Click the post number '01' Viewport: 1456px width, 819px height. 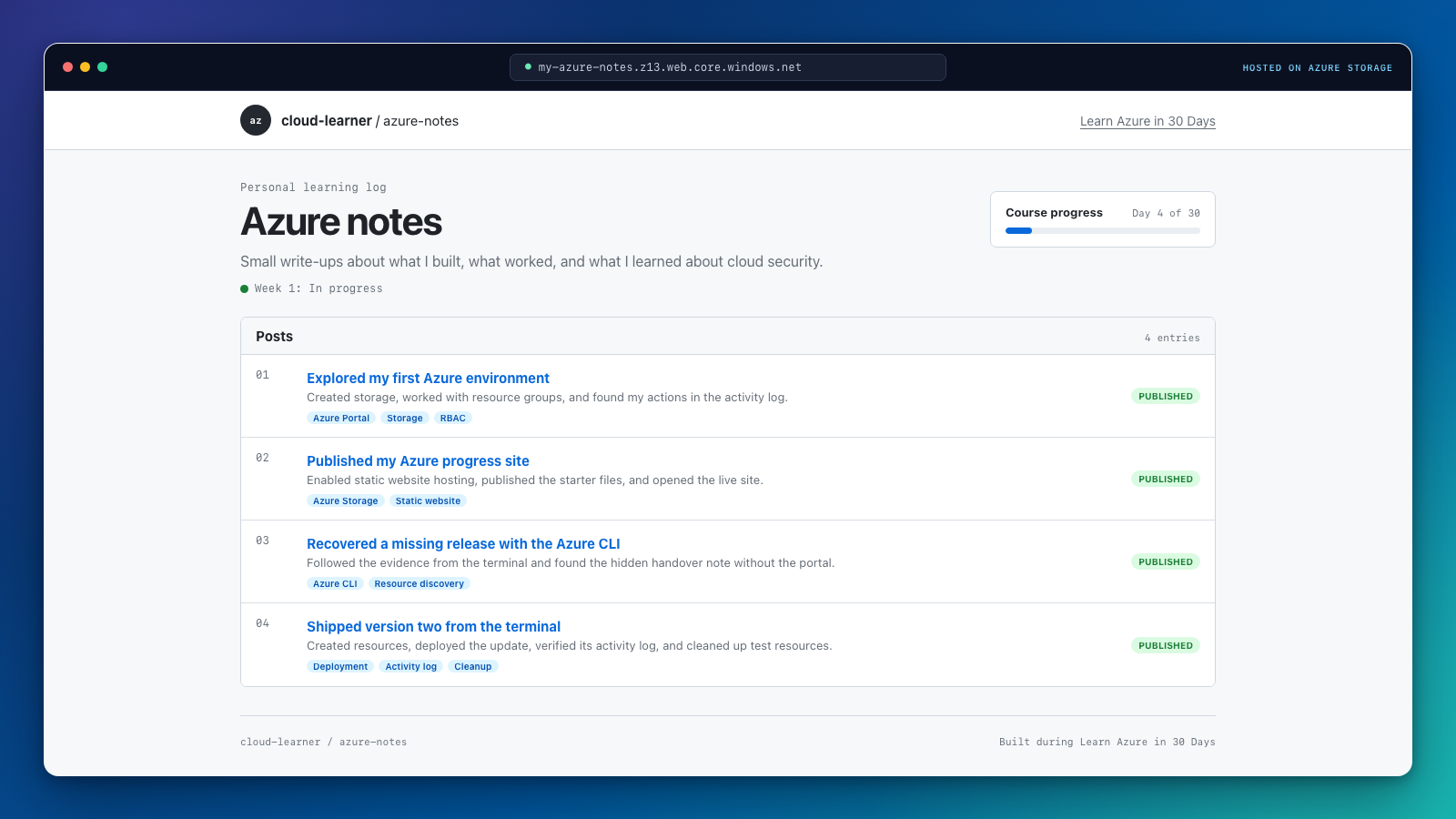click(x=262, y=375)
